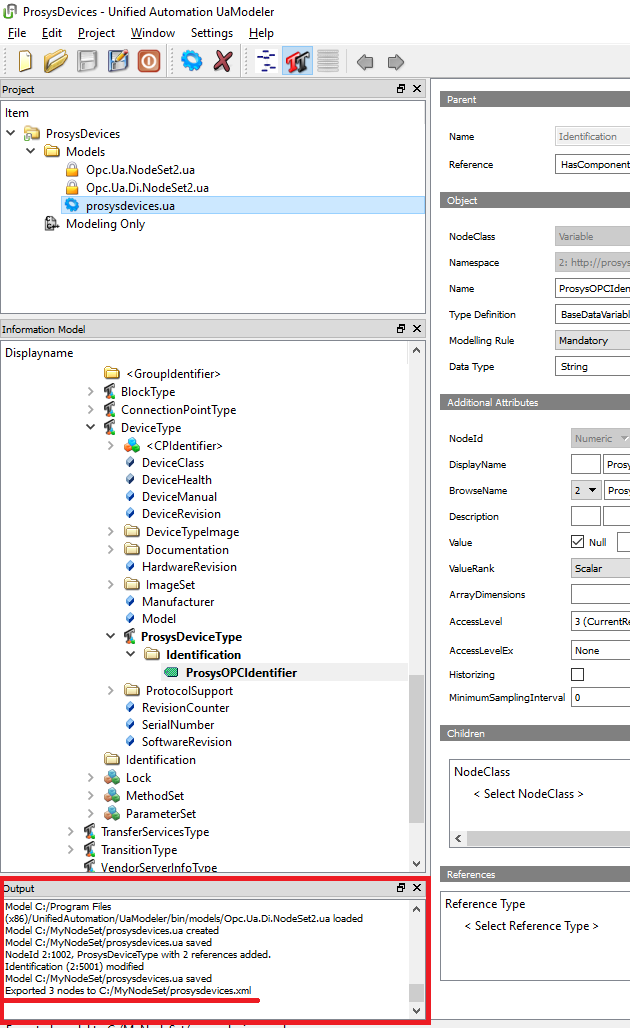Collapse the ProsysDeviceType tree node

(x=112, y=637)
